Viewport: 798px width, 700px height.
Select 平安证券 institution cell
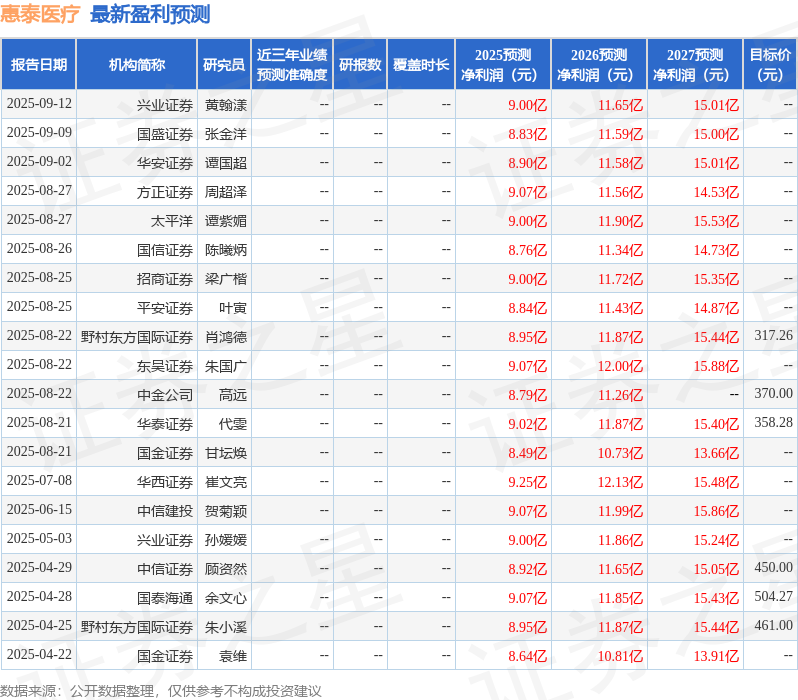pos(165,309)
